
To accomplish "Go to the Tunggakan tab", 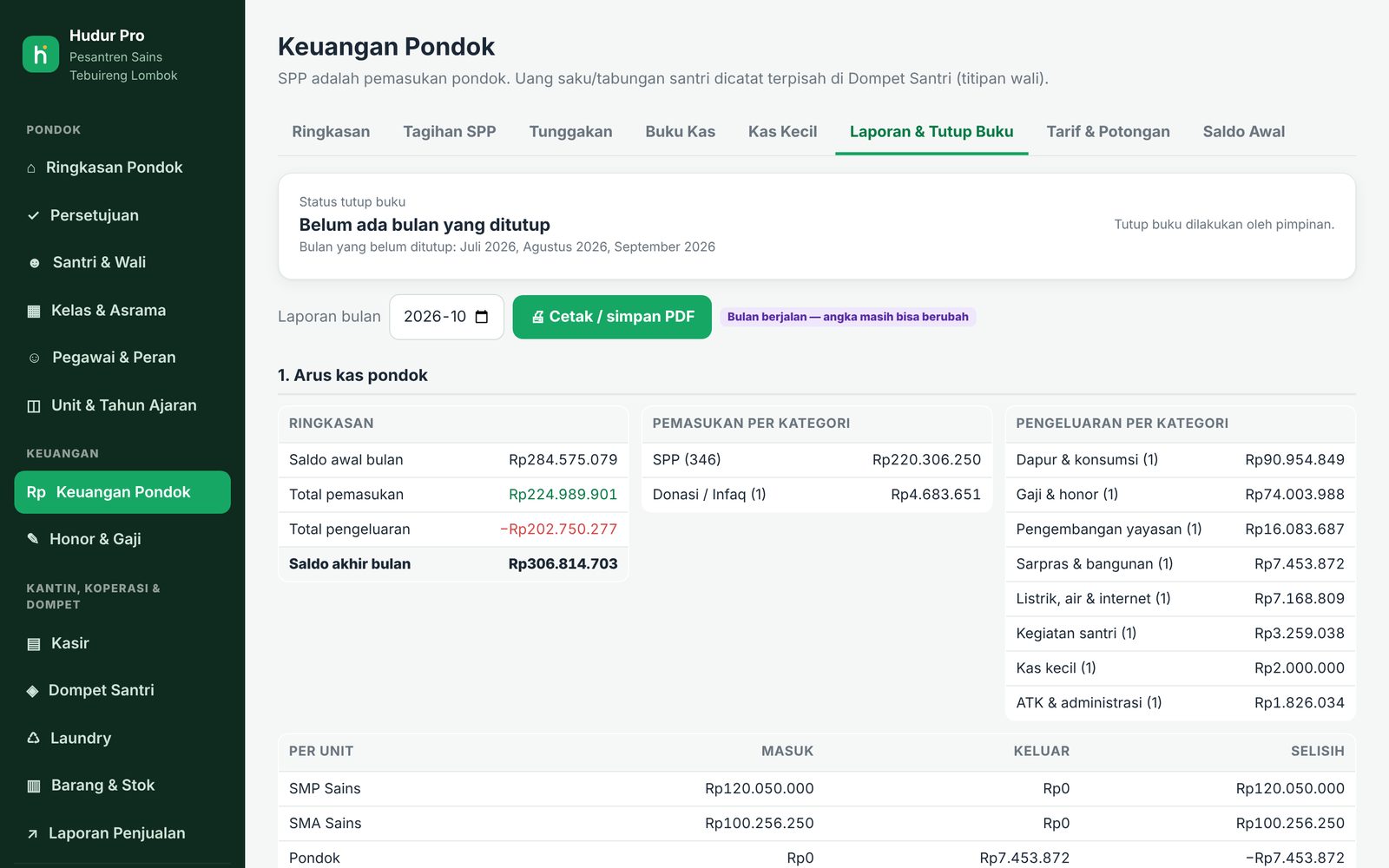I will pos(570,132).
